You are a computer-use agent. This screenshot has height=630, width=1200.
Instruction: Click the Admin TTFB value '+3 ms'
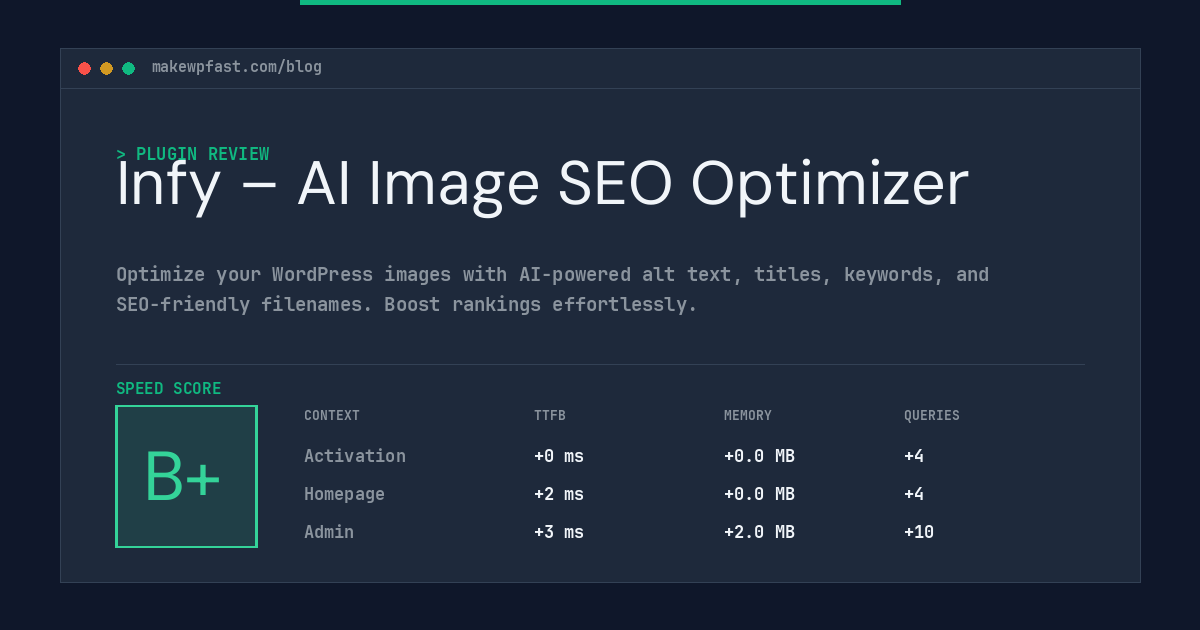tap(559, 532)
